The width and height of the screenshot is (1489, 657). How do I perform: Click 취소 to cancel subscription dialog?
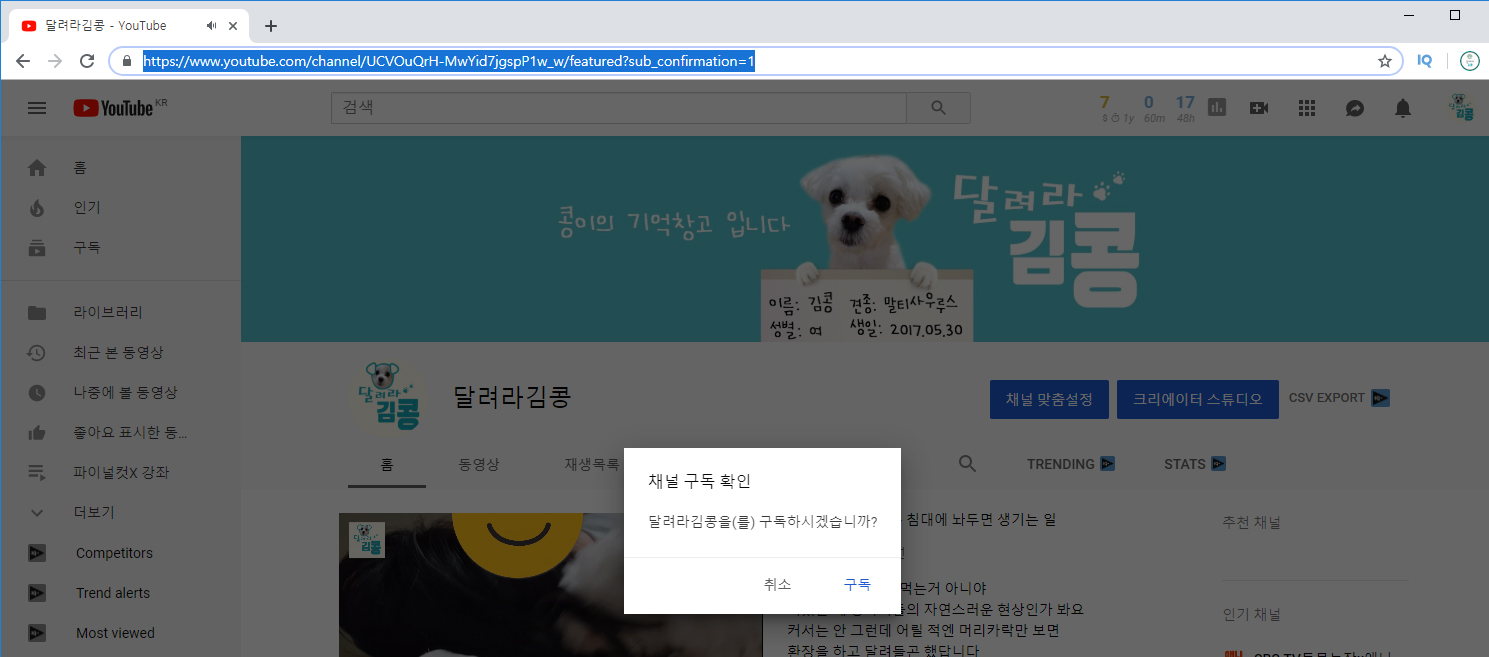click(777, 585)
